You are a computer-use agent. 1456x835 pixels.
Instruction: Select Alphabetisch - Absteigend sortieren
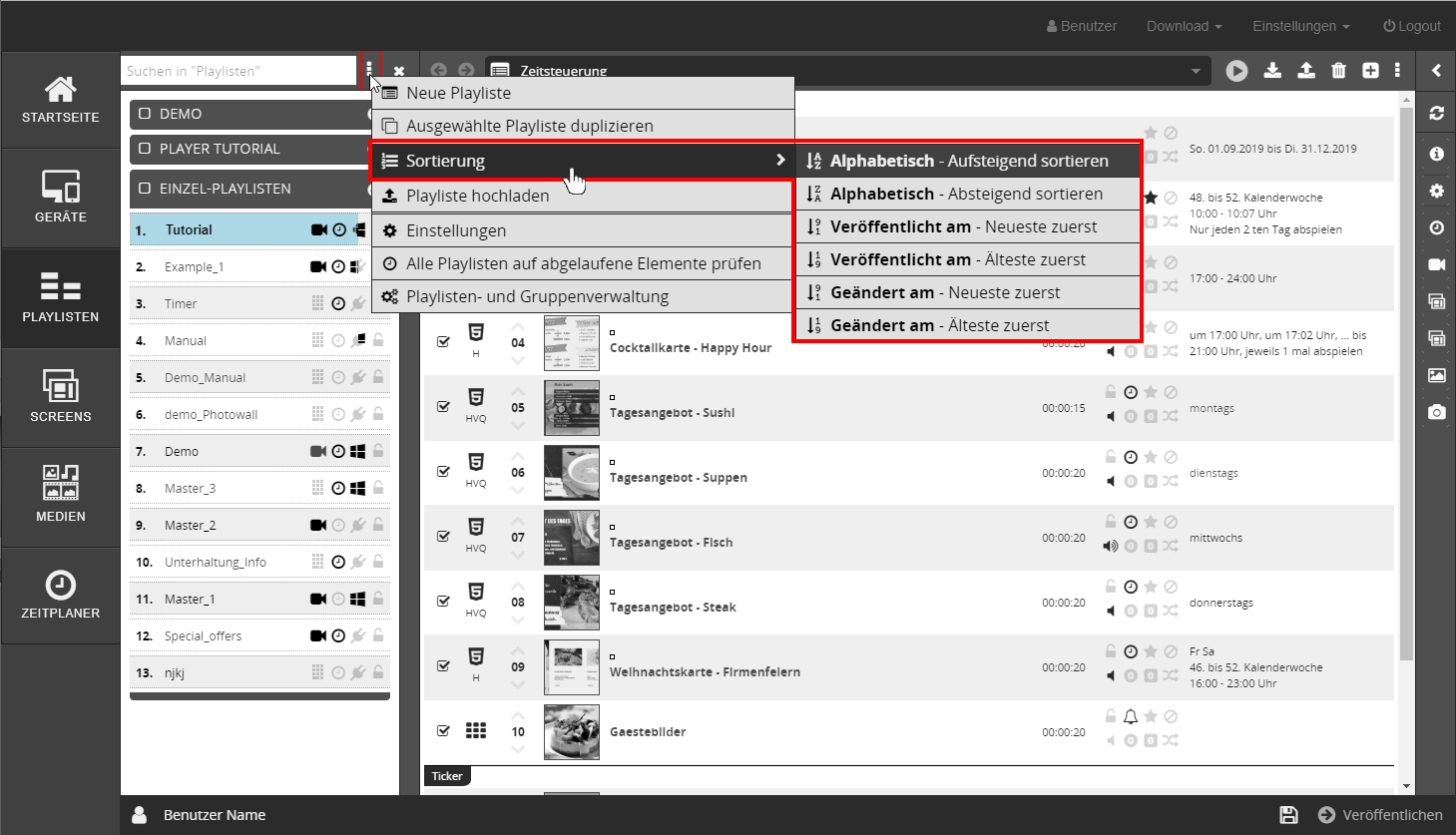pyautogui.click(x=966, y=194)
